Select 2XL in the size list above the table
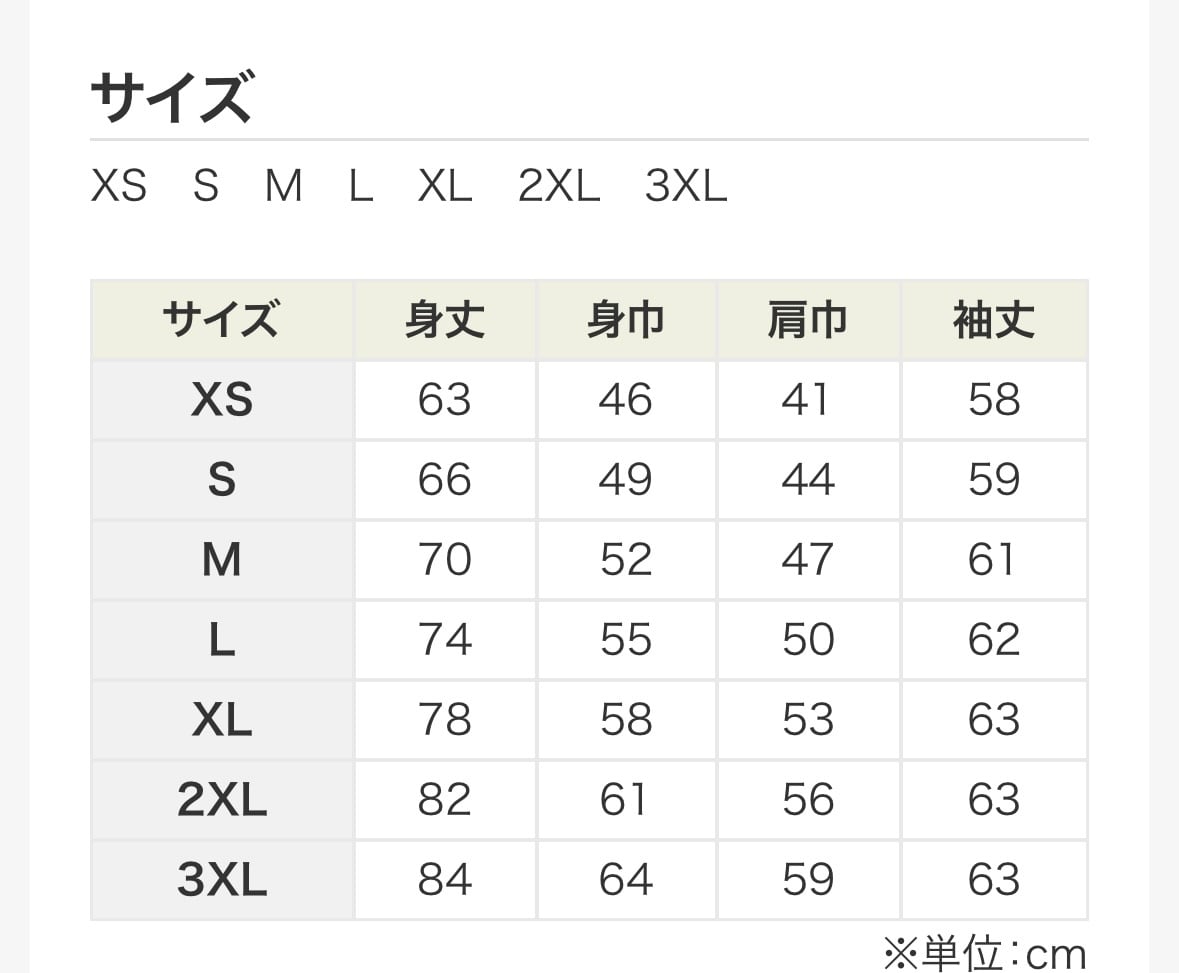1179x973 pixels. 559,186
